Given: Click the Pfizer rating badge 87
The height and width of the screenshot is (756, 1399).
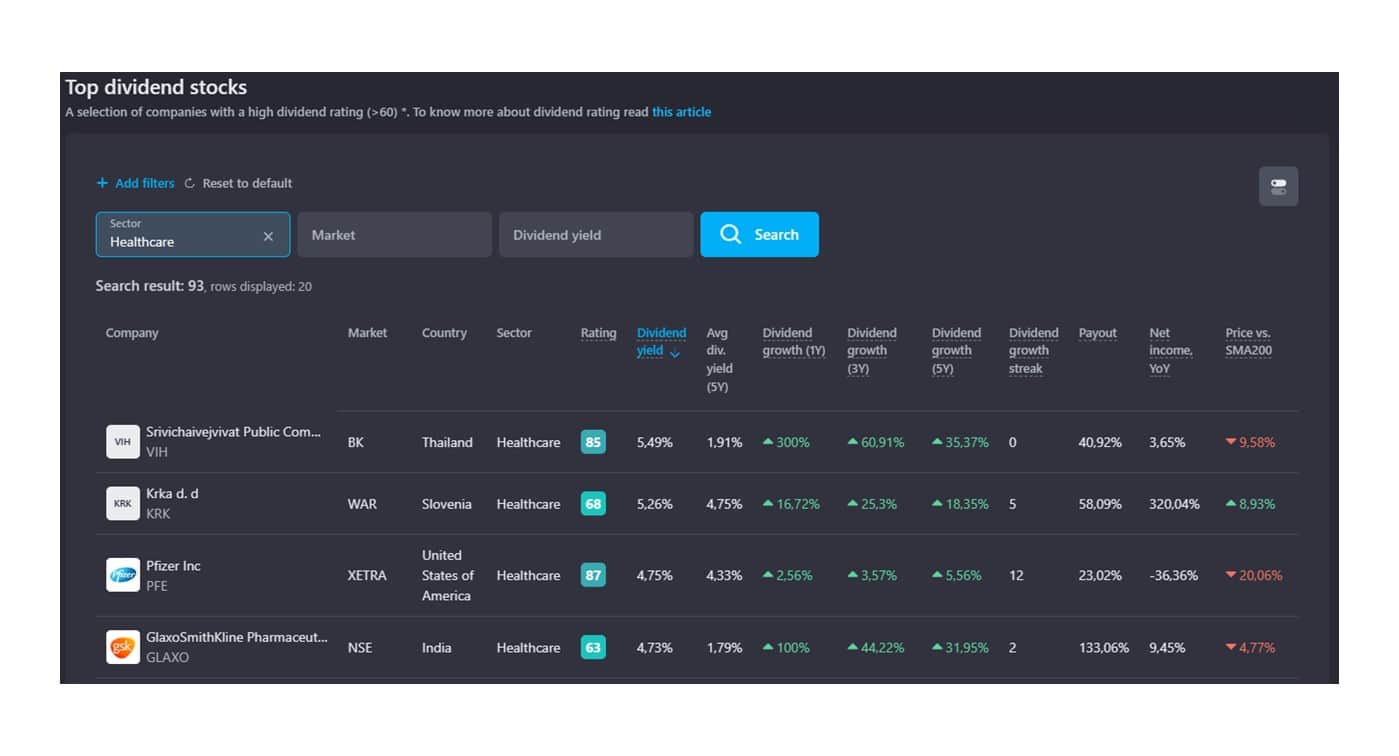Looking at the screenshot, I should point(593,575).
